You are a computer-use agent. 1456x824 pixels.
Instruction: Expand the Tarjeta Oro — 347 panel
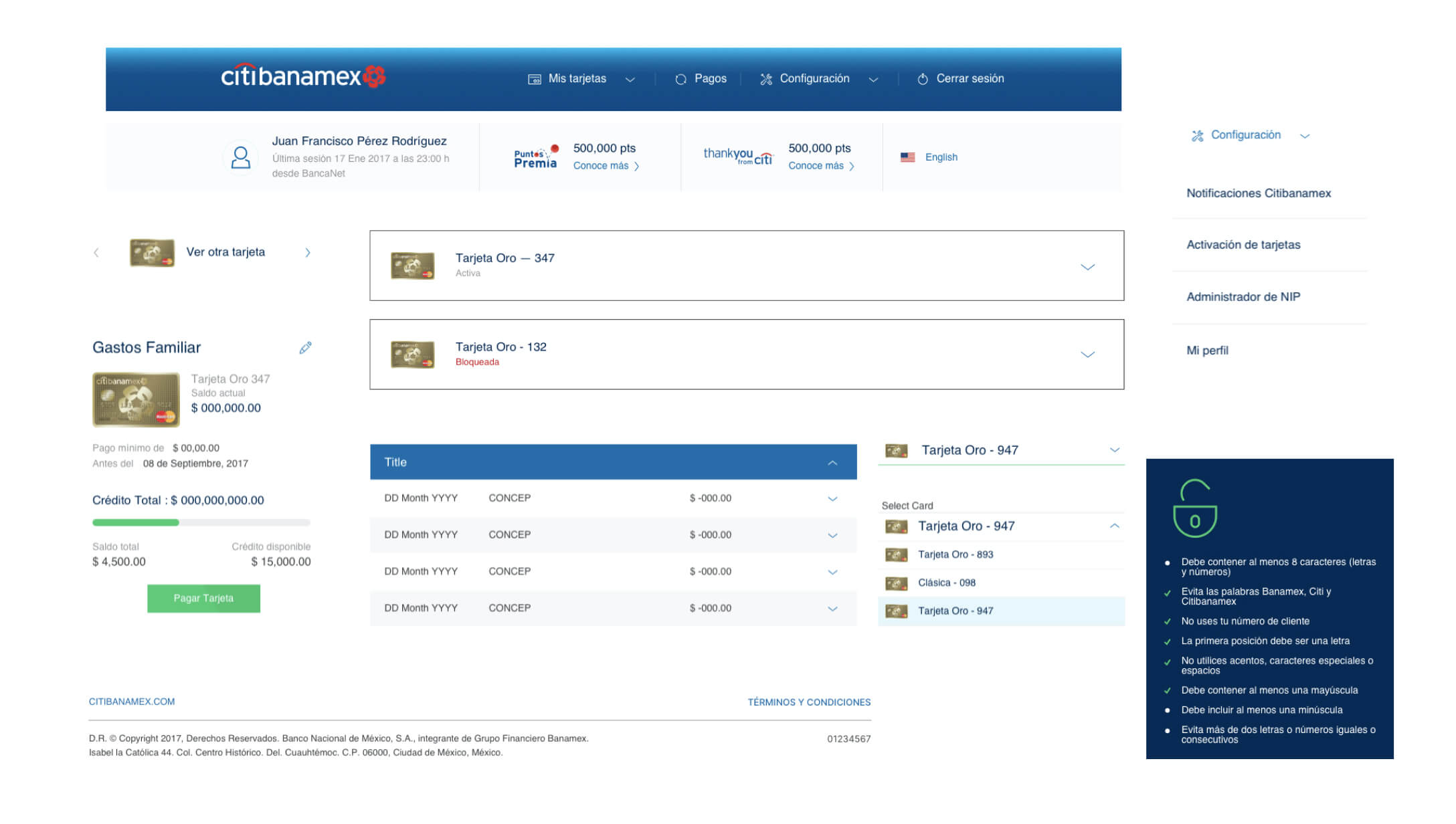1087,267
